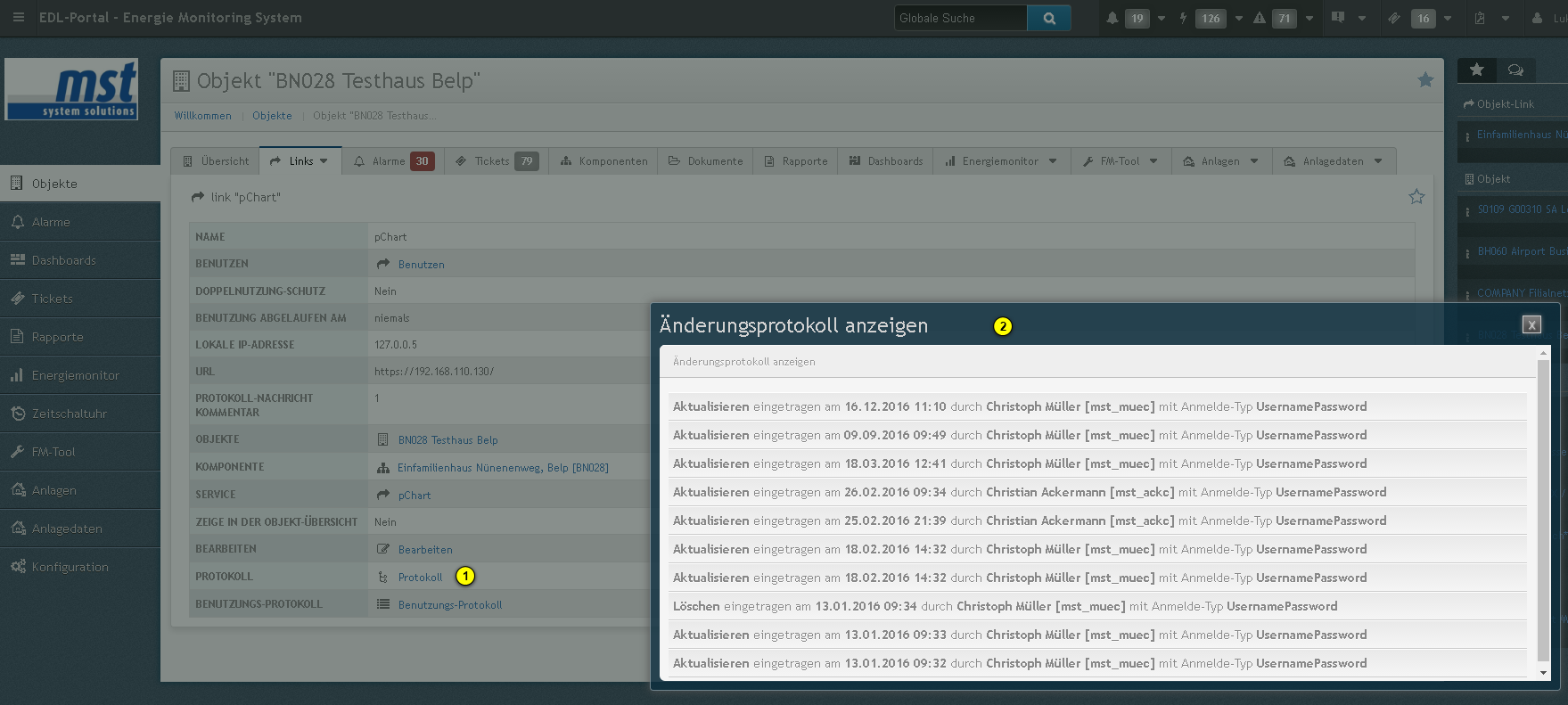
Task: Click the Benutzungs-Protokoll link
Action: (450, 605)
